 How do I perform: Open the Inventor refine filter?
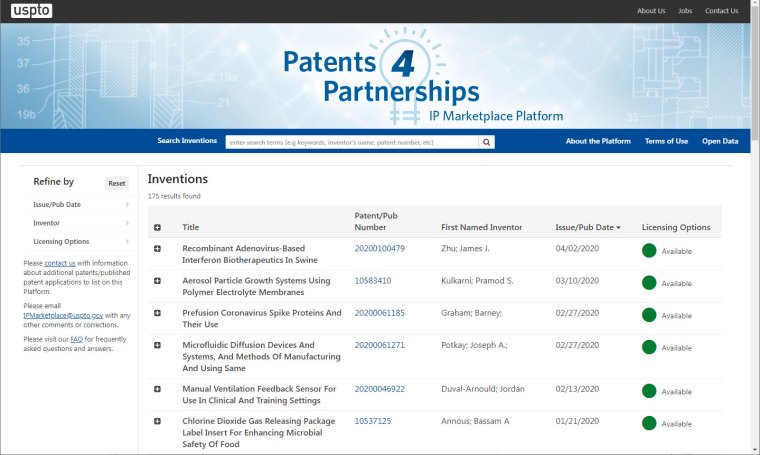click(80, 223)
